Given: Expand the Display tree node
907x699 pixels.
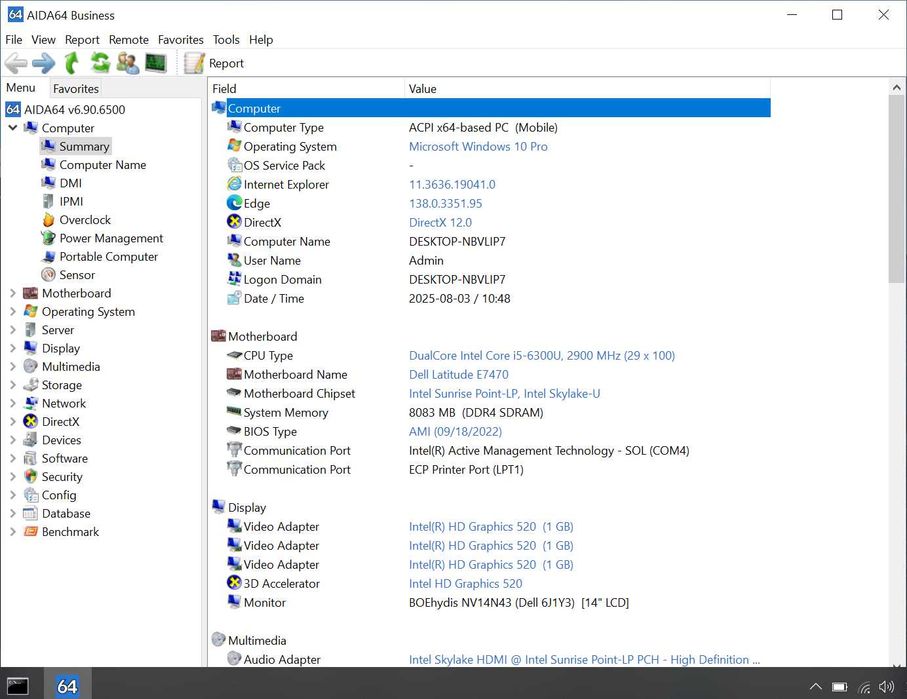Looking at the screenshot, I should (x=13, y=348).
